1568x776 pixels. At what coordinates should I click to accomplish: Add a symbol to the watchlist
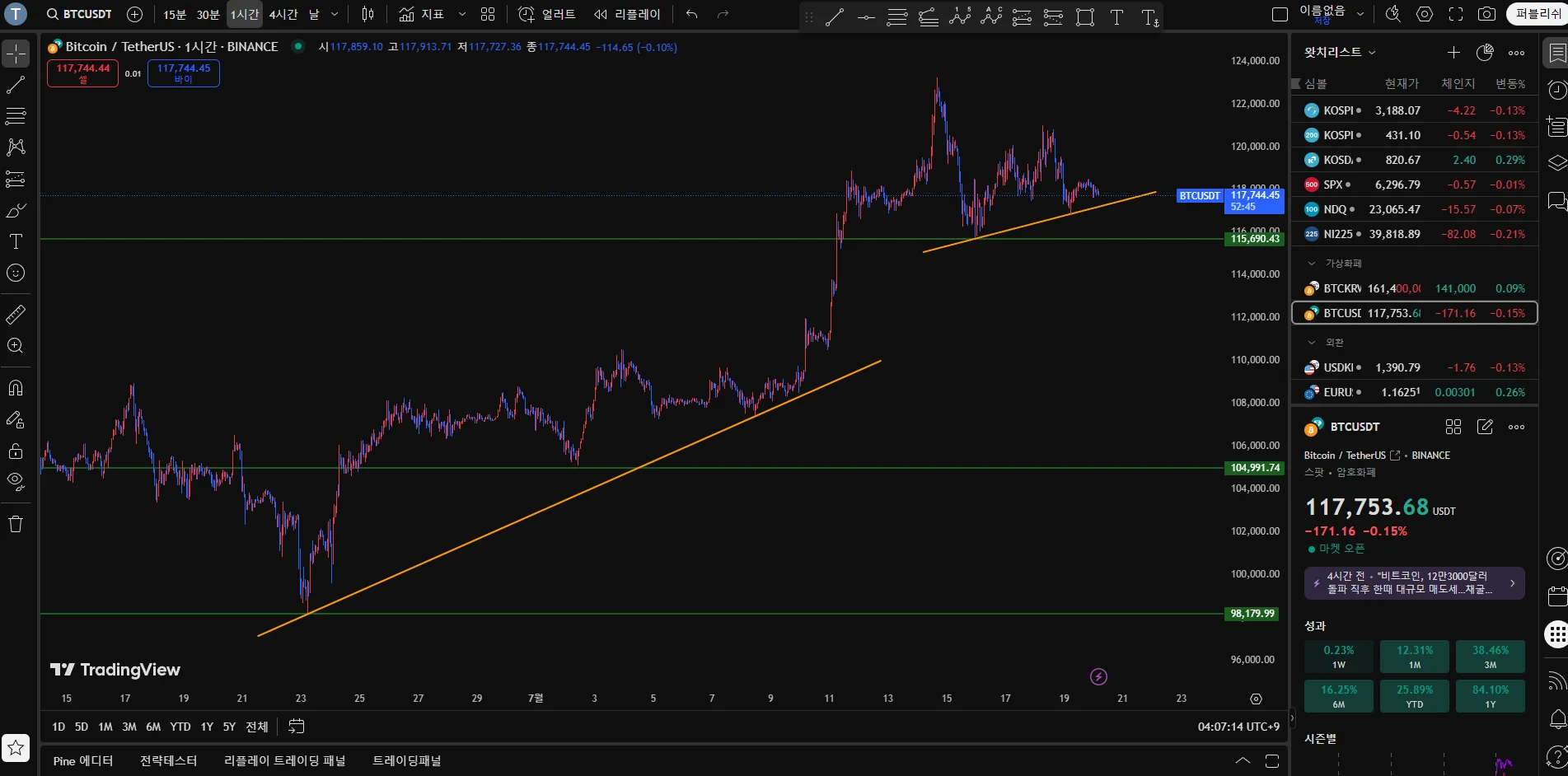[1453, 53]
